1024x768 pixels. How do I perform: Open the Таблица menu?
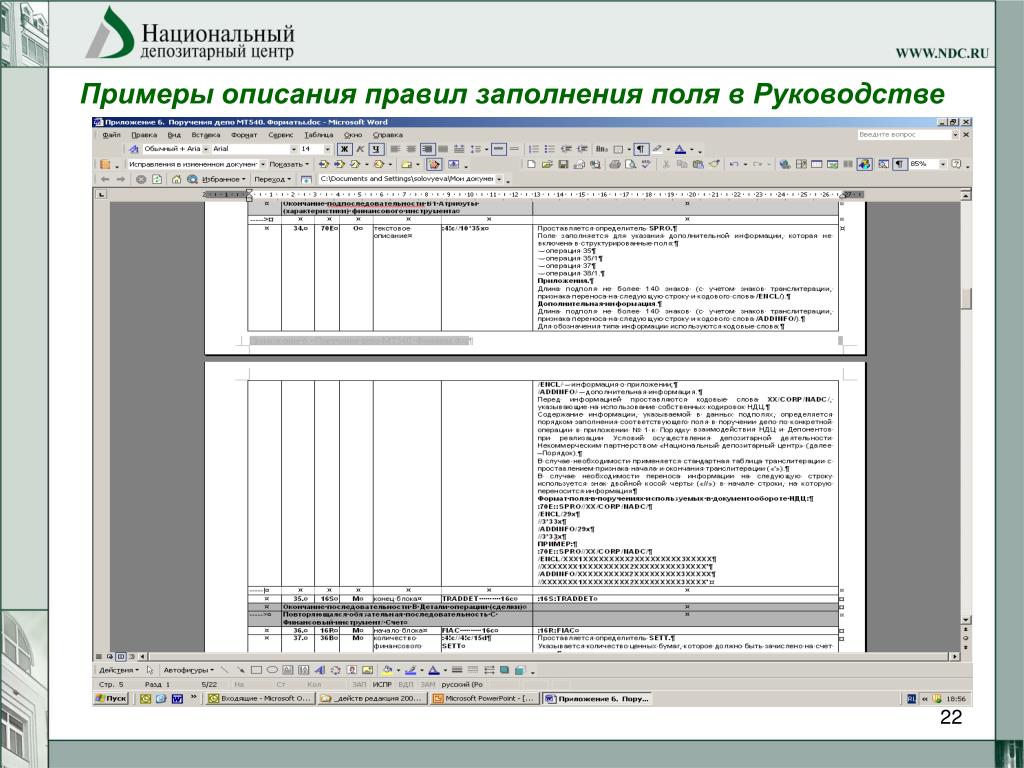318,134
